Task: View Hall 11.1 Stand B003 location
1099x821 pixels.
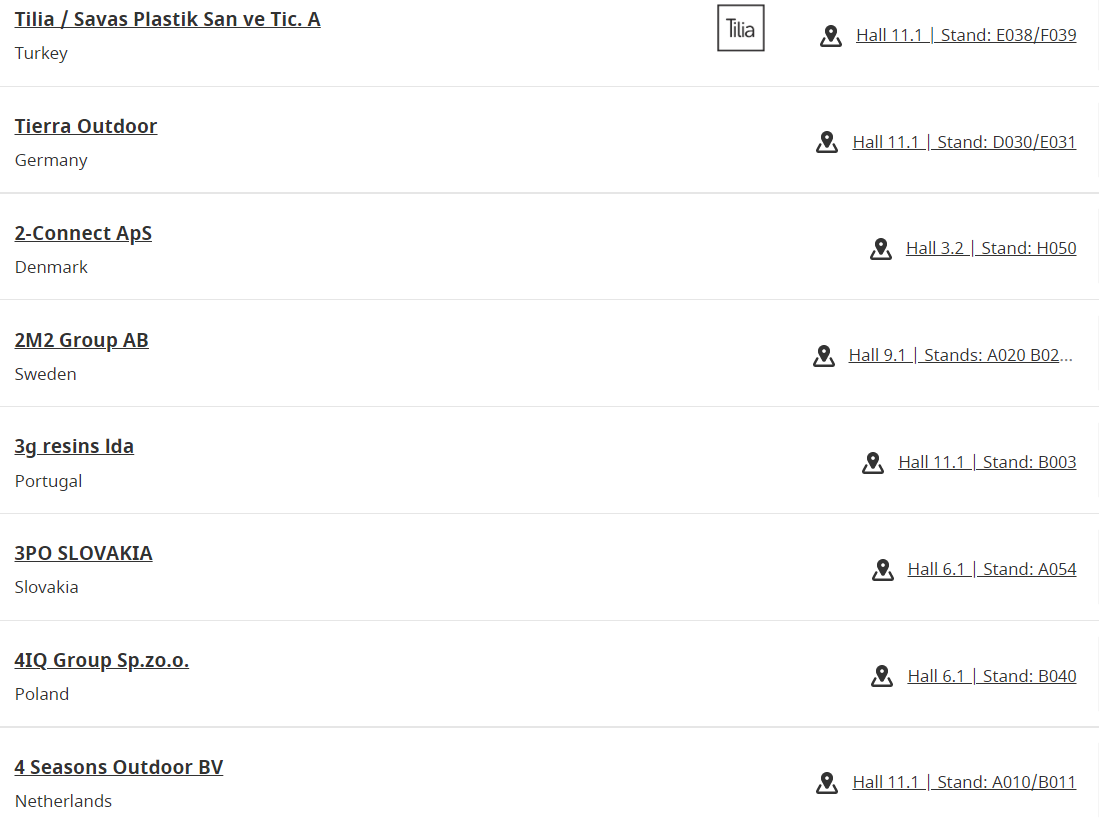Action: (988, 462)
